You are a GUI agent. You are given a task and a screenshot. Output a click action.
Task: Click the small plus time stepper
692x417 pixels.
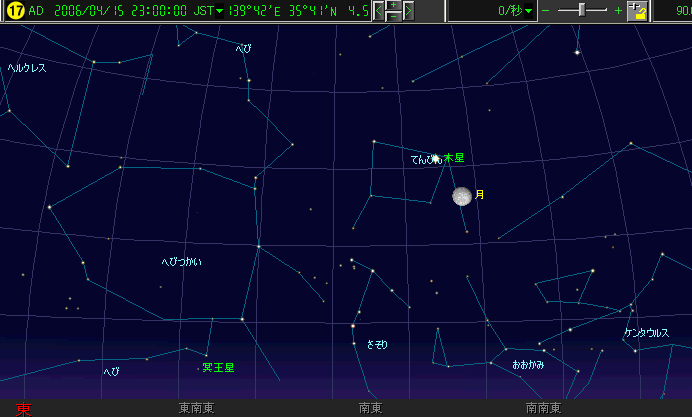(x=394, y=6)
